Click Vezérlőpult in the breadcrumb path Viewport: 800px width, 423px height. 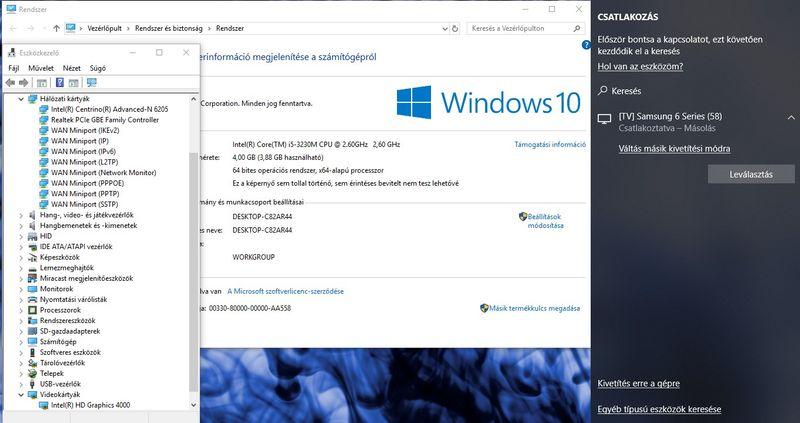pyautogui.click(x=105, y=29)
